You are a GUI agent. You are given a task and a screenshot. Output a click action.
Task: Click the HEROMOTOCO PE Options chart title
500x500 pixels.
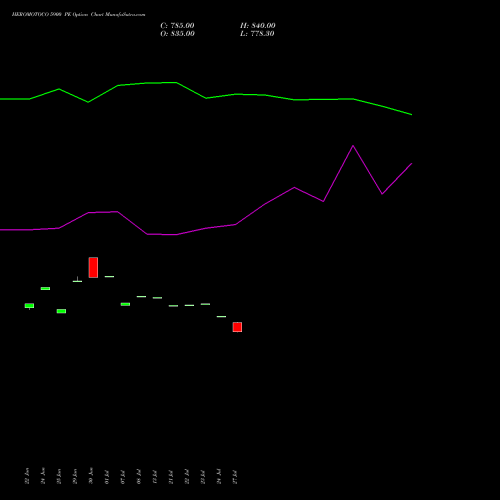click(x=78, y=15)
